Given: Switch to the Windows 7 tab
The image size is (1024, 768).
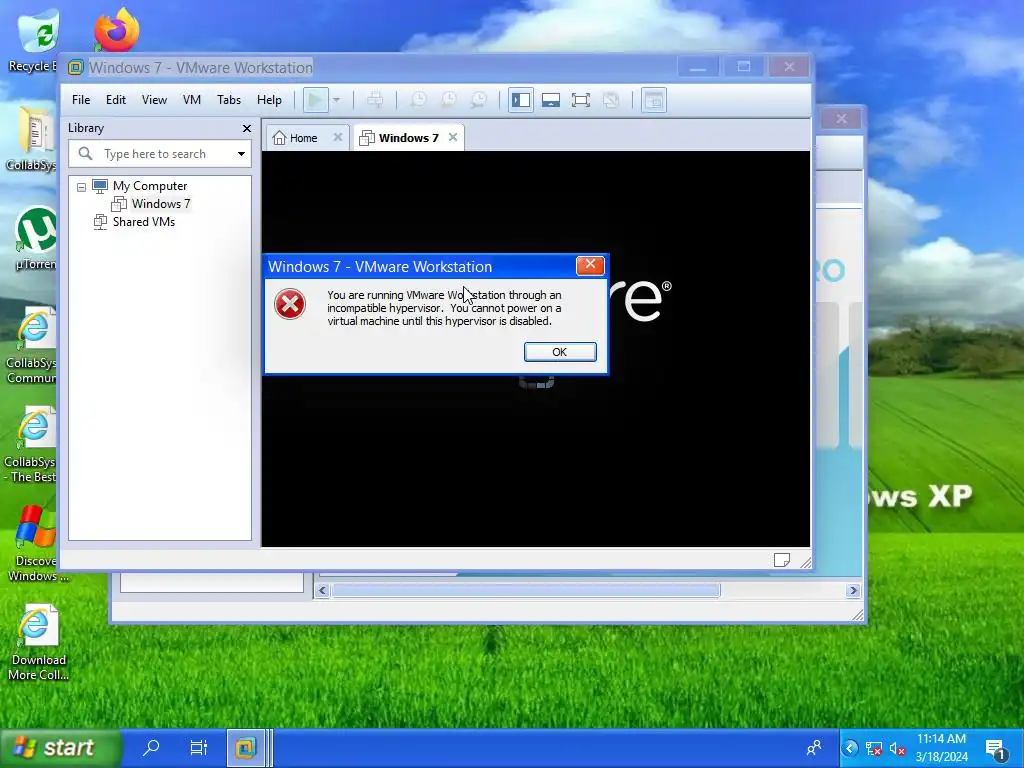Looking at the screenshot, I should click(409, 138).
